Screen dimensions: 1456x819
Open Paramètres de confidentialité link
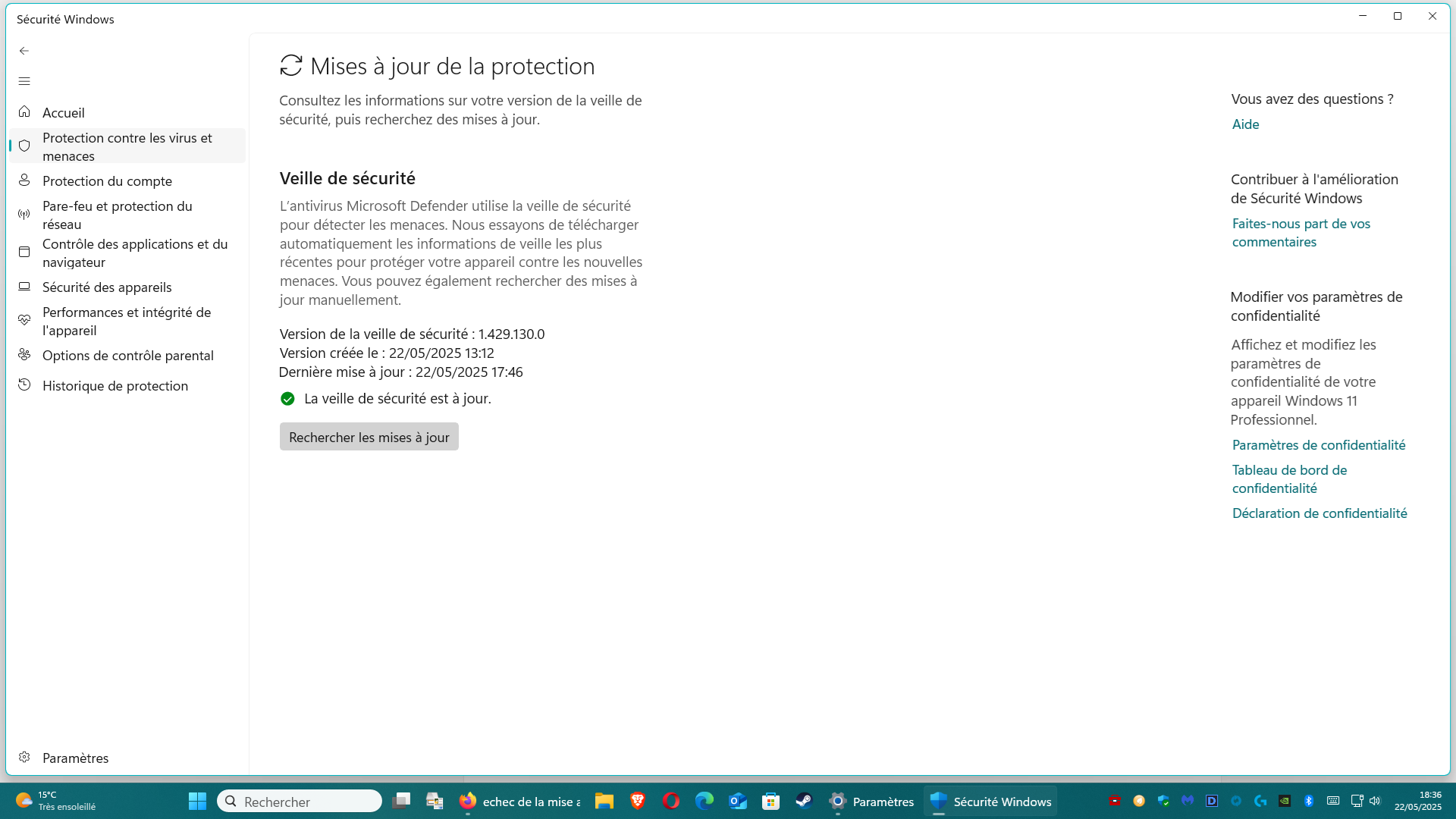[1319, 445]
